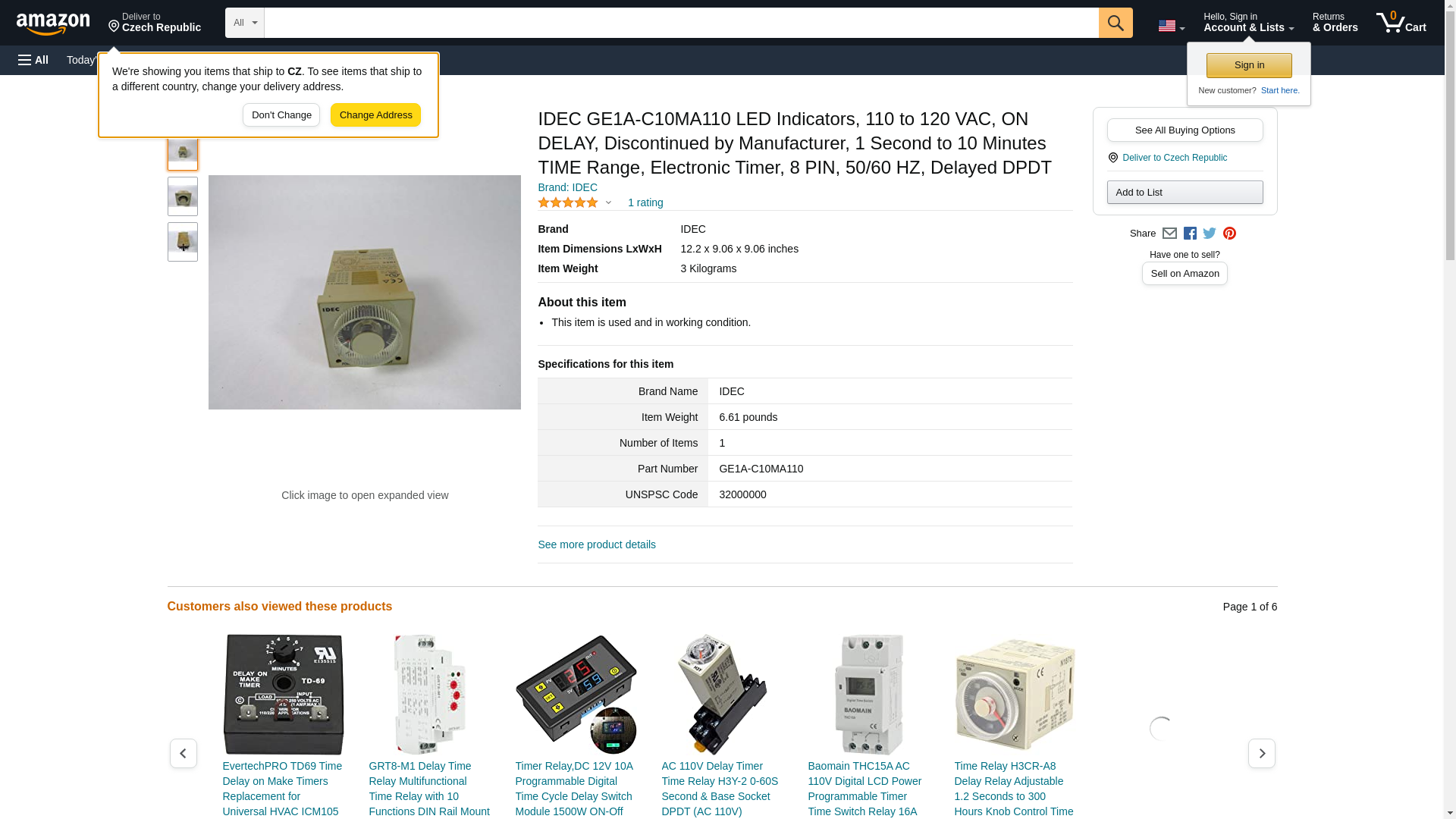This screenshot has height=819, width=1456.
Task: Open Returns & Orders
Action: click(x=1335, y=22)
